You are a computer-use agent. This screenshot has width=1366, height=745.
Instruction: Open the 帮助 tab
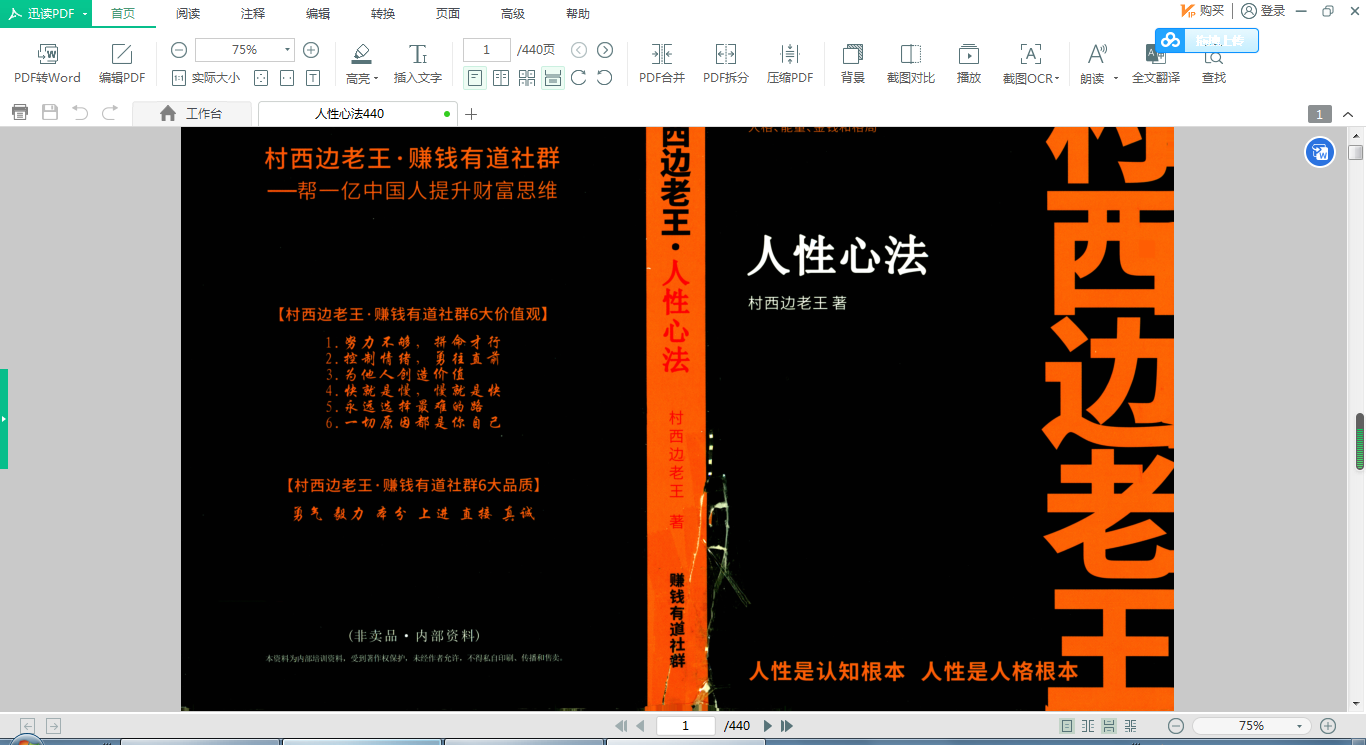coord(578,13)
